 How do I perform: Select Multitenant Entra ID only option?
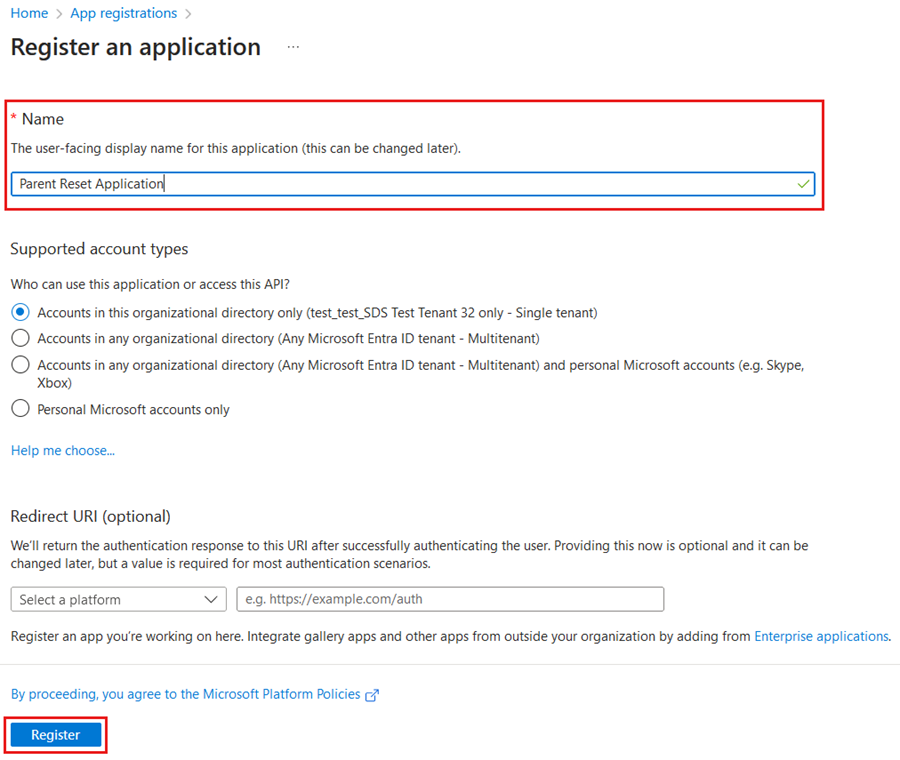pyautogui.click(x=21, y=338)
